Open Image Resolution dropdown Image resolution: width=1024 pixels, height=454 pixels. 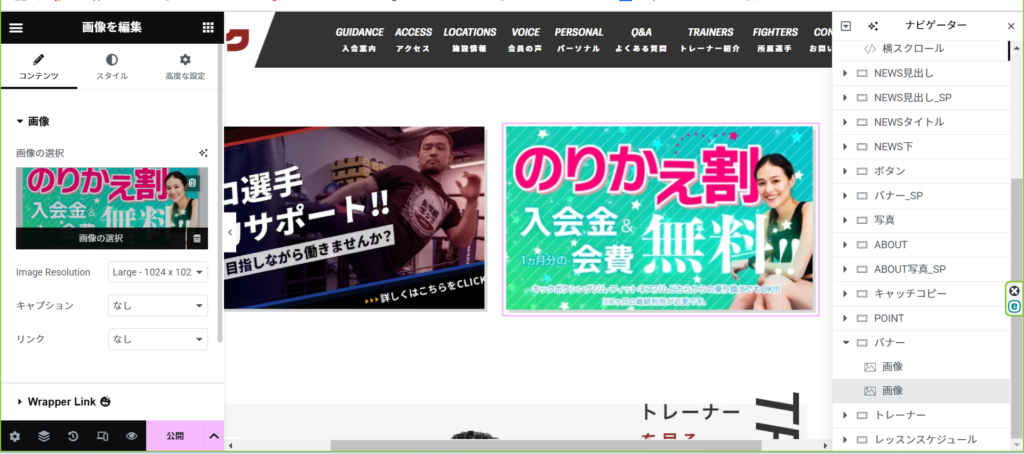157,272
